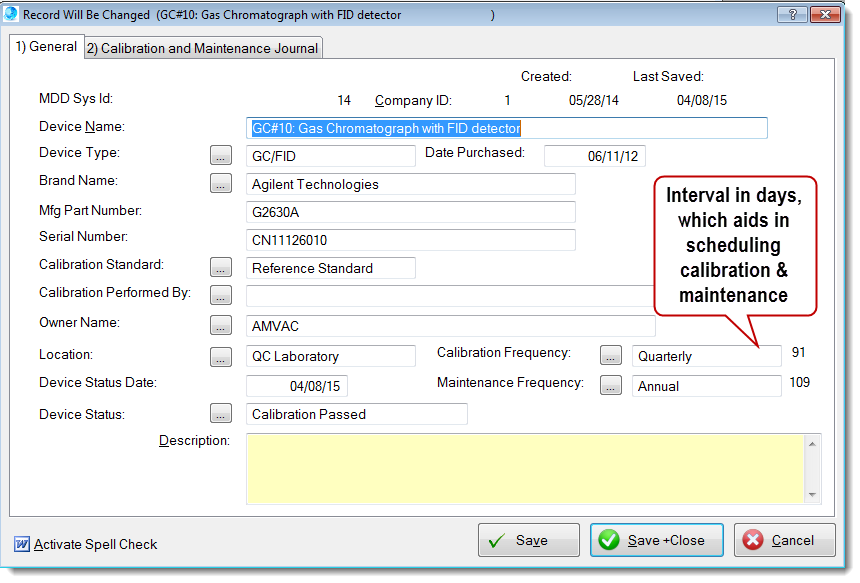Click the Save +Close button
The height and width of the screenshot is (583, 860).
coord(658,540)
